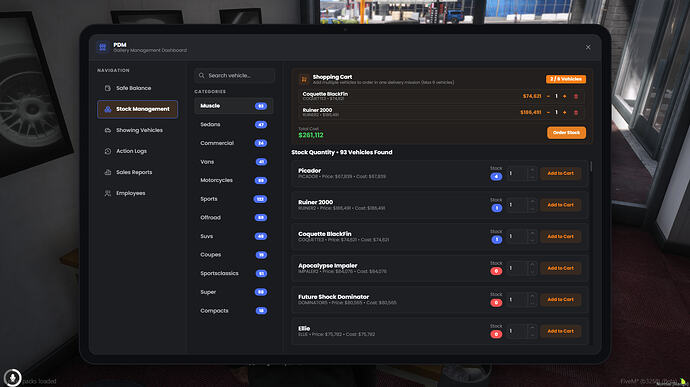Image resolution: width=690 pixels, height=387 pixels.
Task: Click the search magnifier icon
Action: pos(202,76)
